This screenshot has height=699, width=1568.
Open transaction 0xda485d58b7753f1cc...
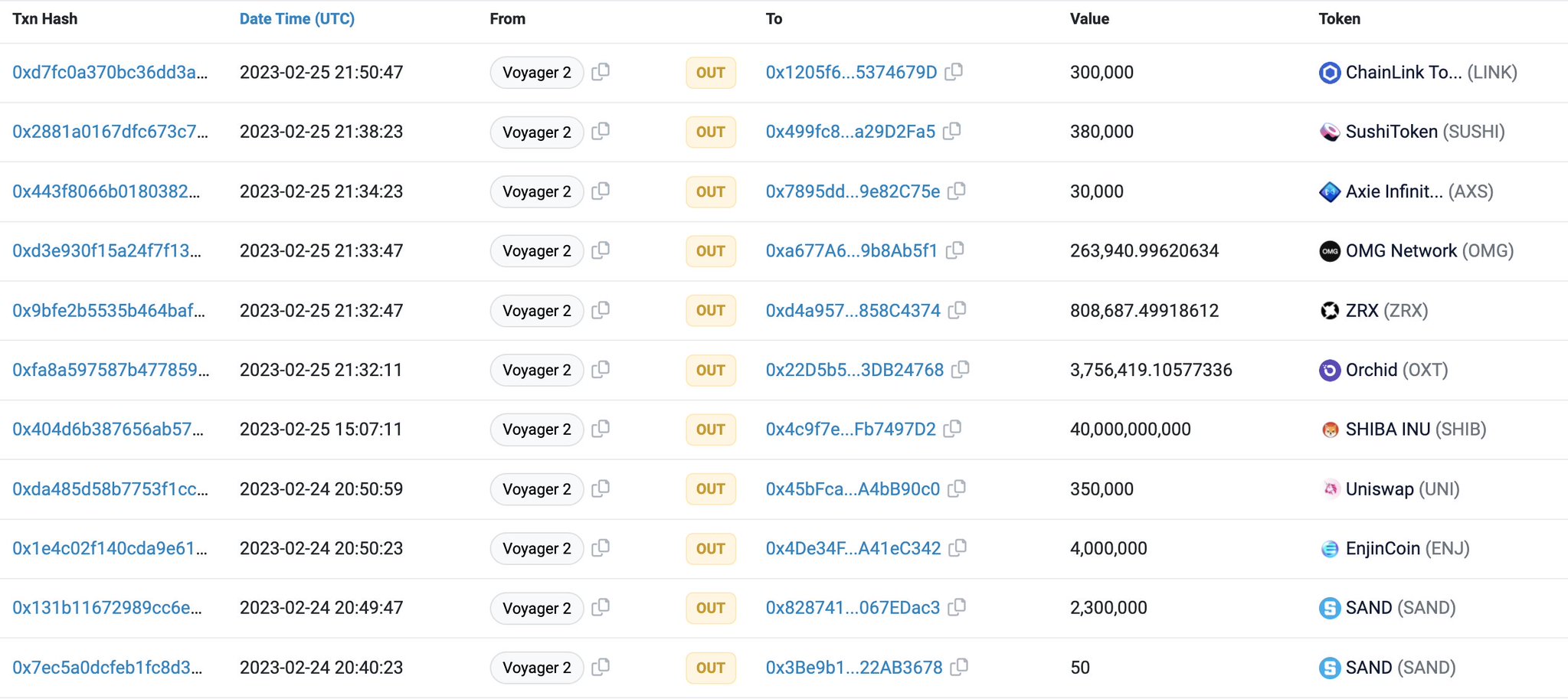(110, 488)
